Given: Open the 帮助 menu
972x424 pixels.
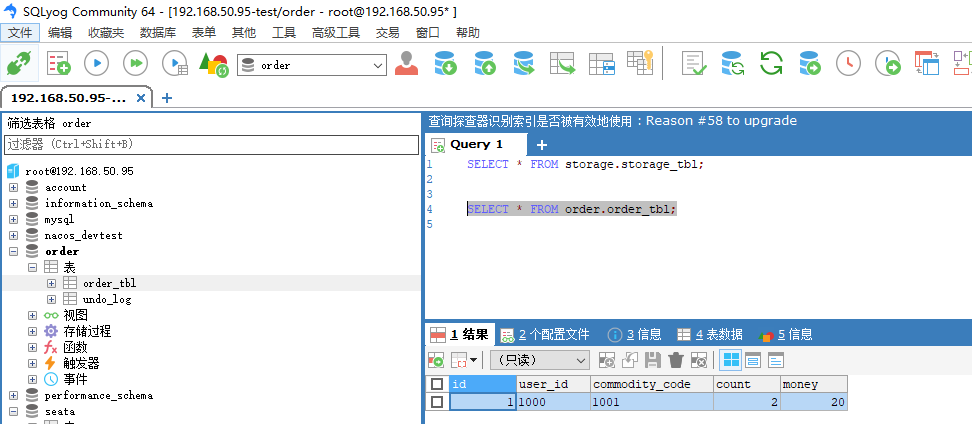Looking at the screenshot, I should click(x=467, y=33).
